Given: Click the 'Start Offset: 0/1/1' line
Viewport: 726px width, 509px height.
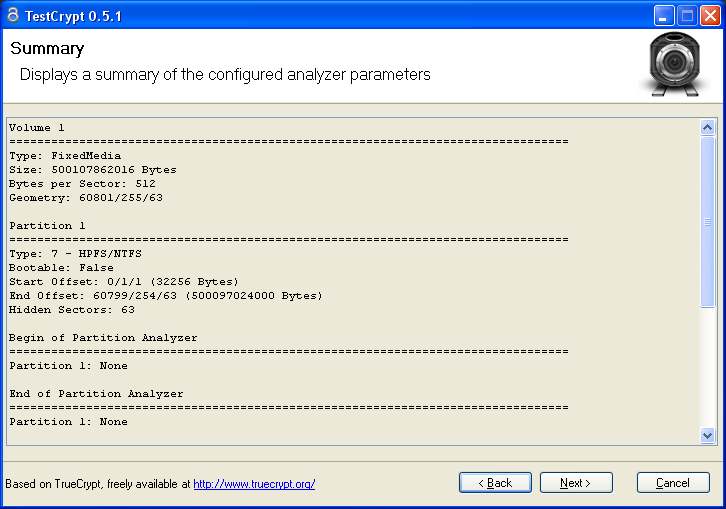Looking at the screenshot, I should (124, 282).
